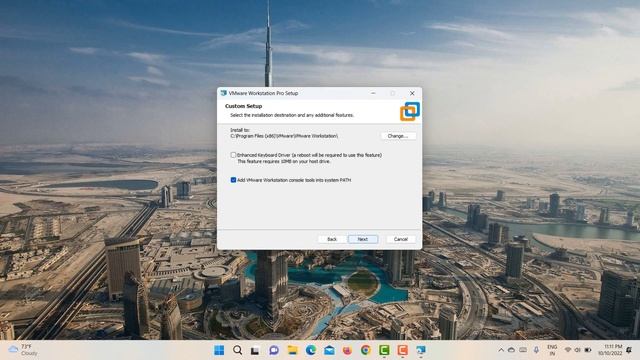Cancel the VMware Workstation setup
Viewport: 640px width, 360px height.
tap(401, 239)
